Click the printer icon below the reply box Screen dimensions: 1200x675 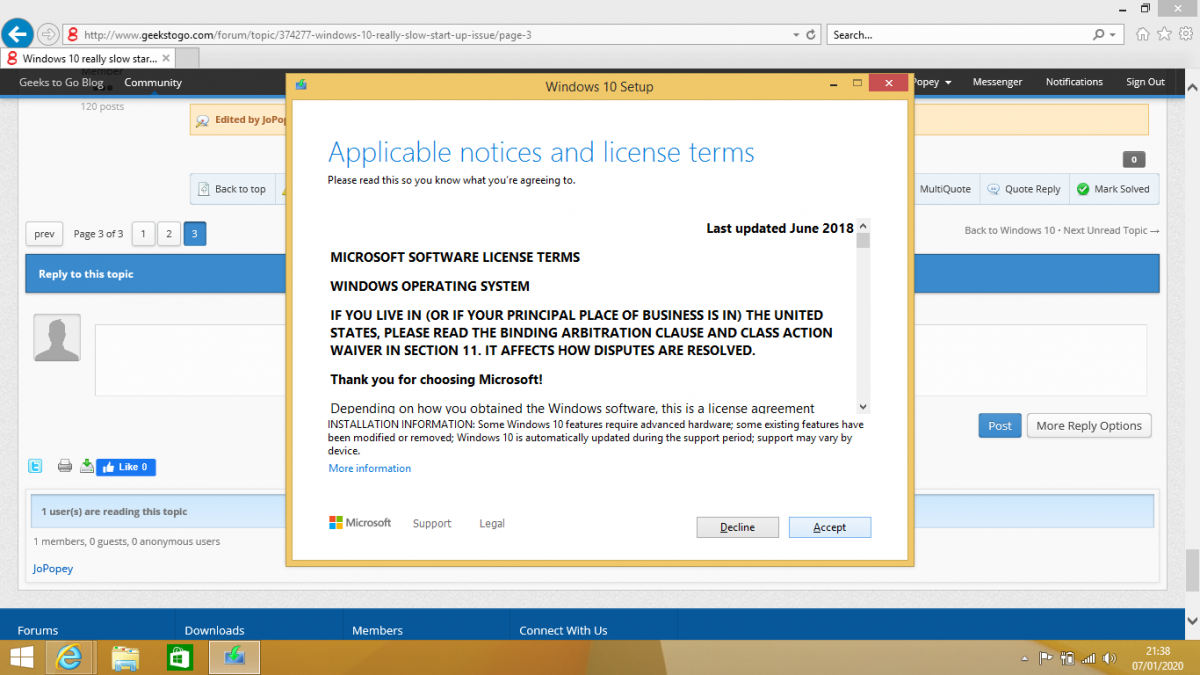[65, 466]
